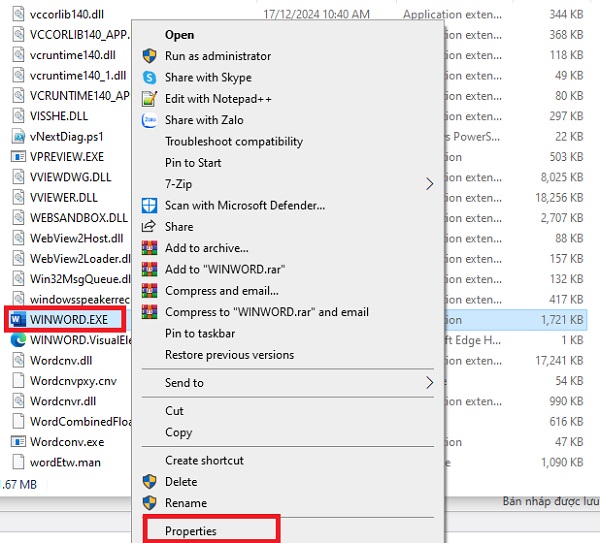Click the 1,721 KB size of WINWORD.EXE
Image resolution: width=600 pixels, height=543 pixels.
[562, 320]
